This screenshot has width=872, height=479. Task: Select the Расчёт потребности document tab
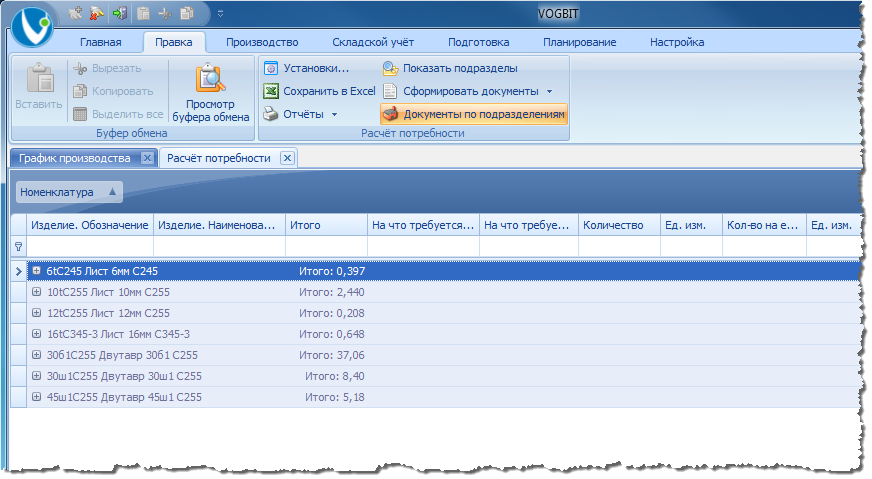point(219,159)
